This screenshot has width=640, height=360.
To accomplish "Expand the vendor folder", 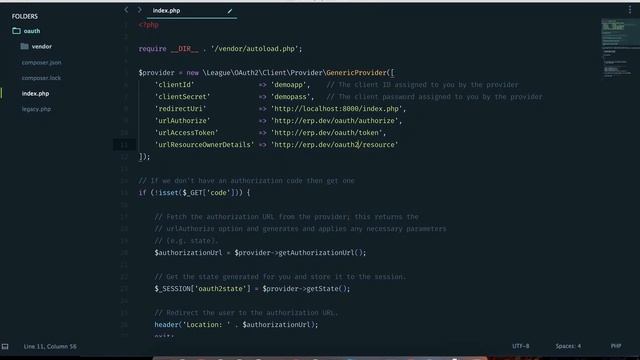I will 42,47.
